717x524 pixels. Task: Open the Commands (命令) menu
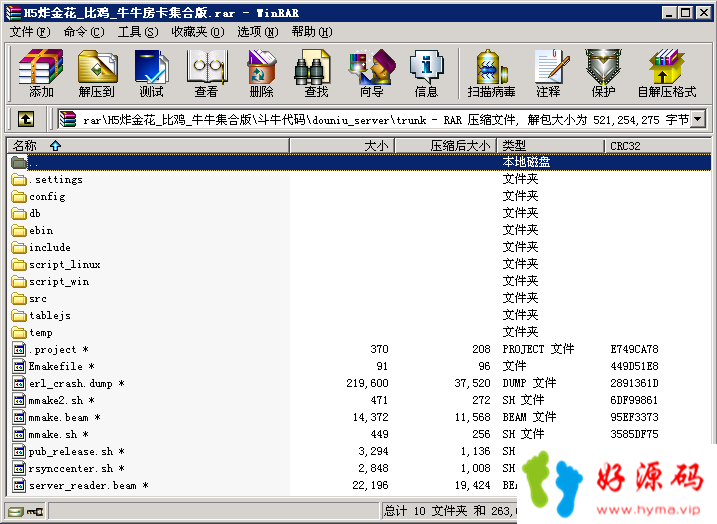pyautogui.click(x=84, y=32)
